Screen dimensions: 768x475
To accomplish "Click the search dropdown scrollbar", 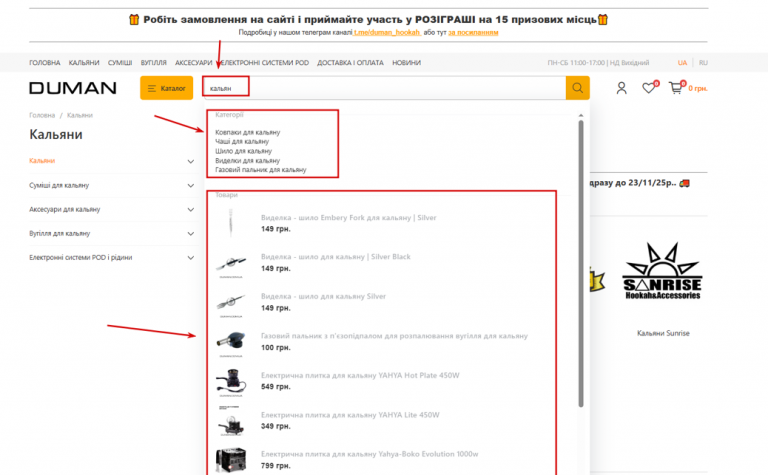I will pos(581,263).
